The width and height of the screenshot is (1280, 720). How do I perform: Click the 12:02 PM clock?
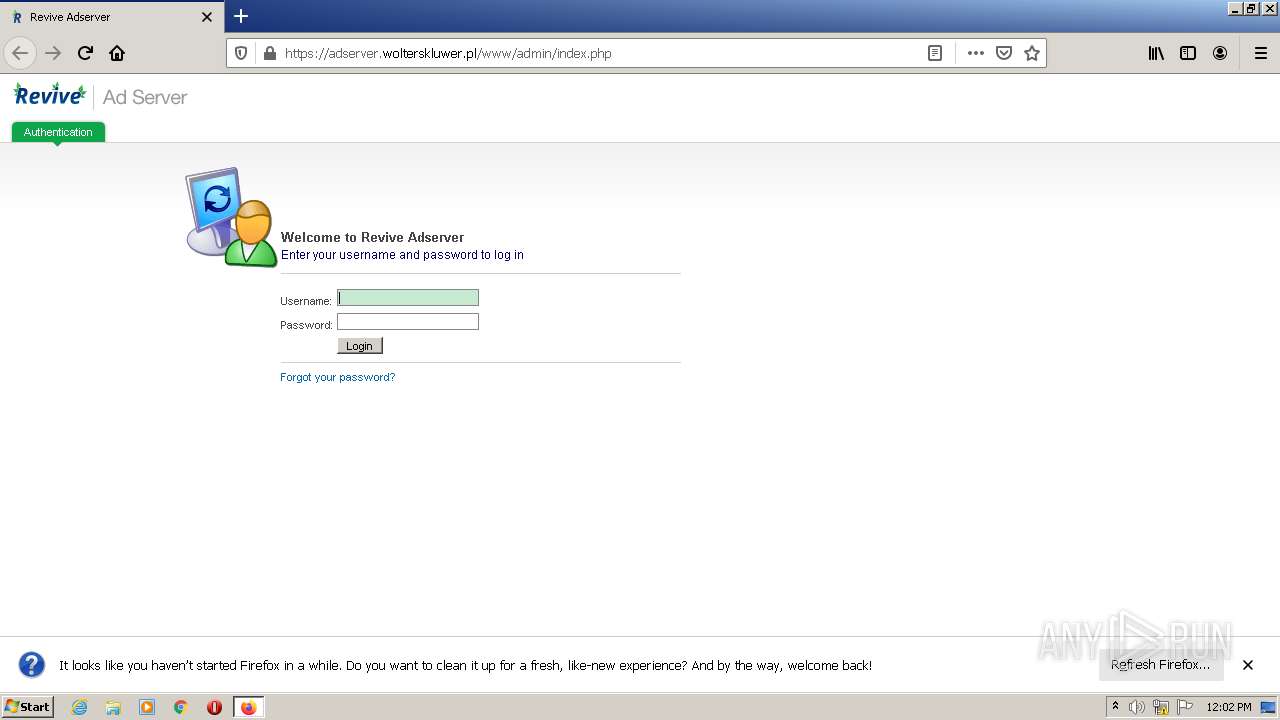tap(1229, 707)
